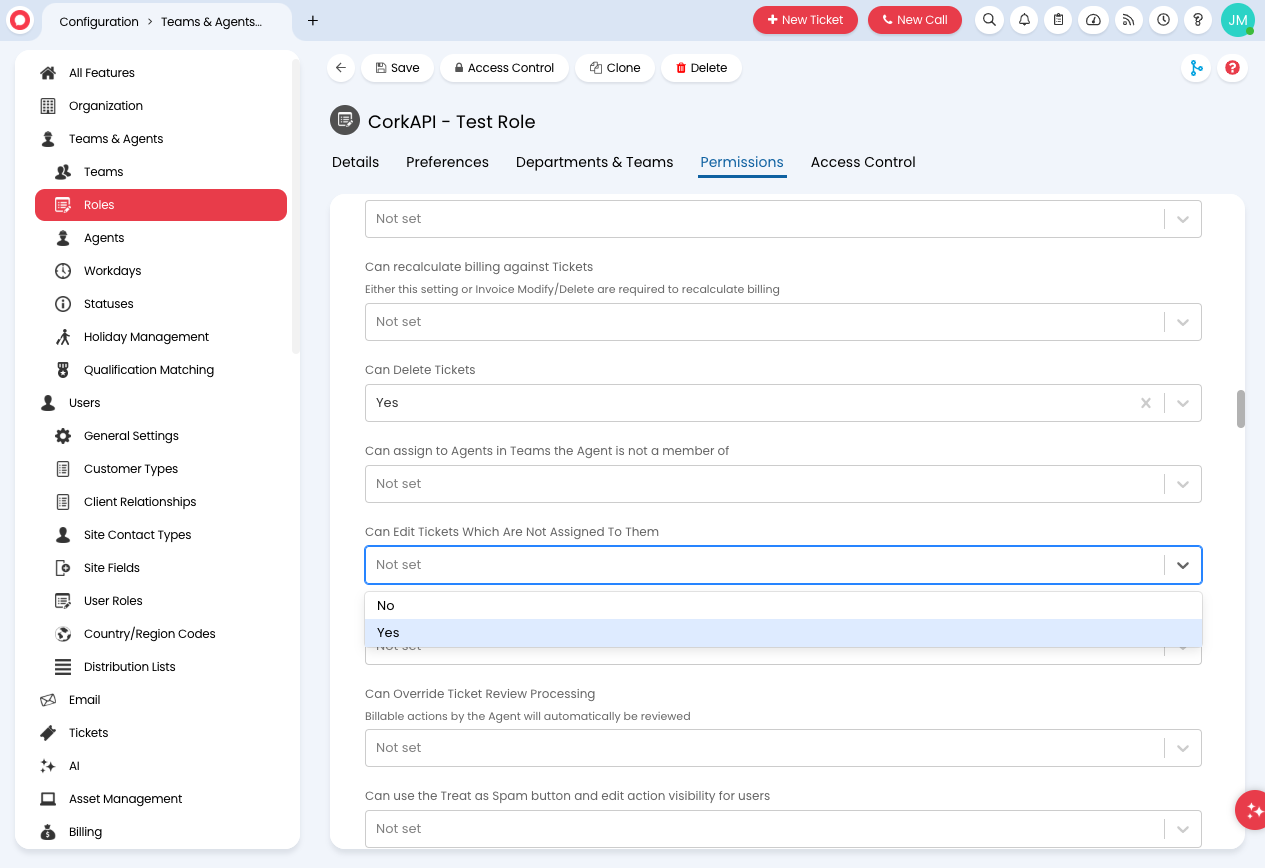Open the Can Delete Tickets dropdown
This screenshot has height=868, width=1265.
coord(783,403)
